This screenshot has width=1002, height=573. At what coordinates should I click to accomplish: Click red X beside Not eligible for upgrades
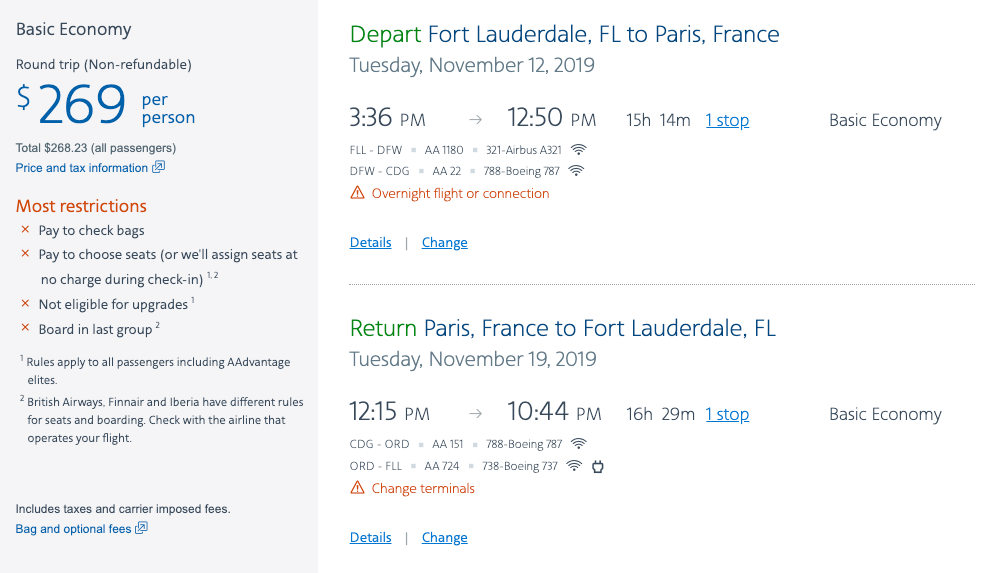click(x=25, y=304)
